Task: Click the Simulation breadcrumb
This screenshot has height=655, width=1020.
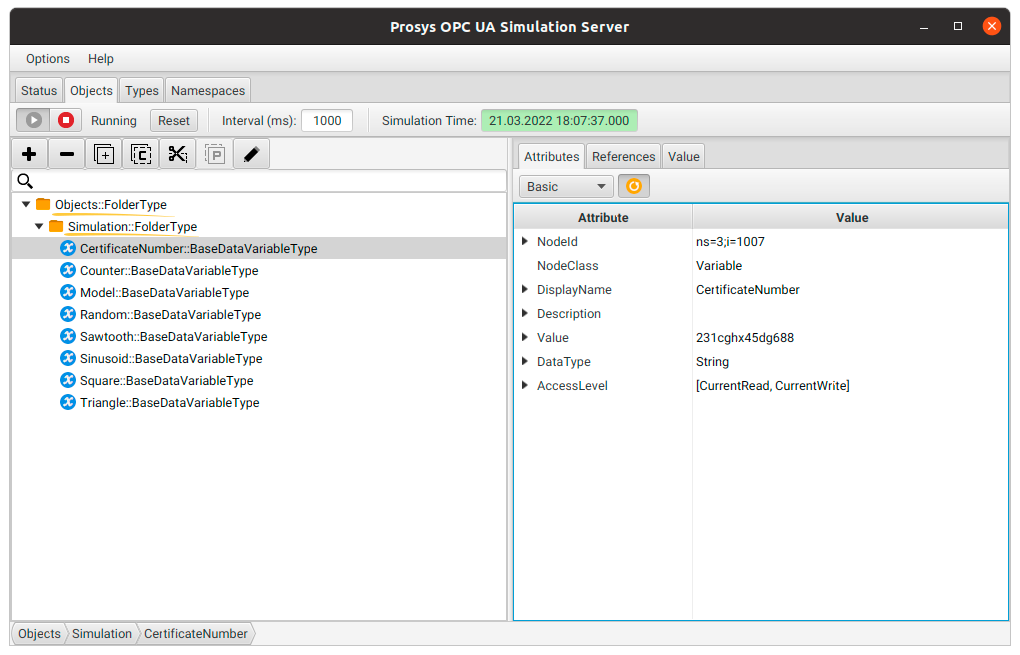Action: coord(102,634)
